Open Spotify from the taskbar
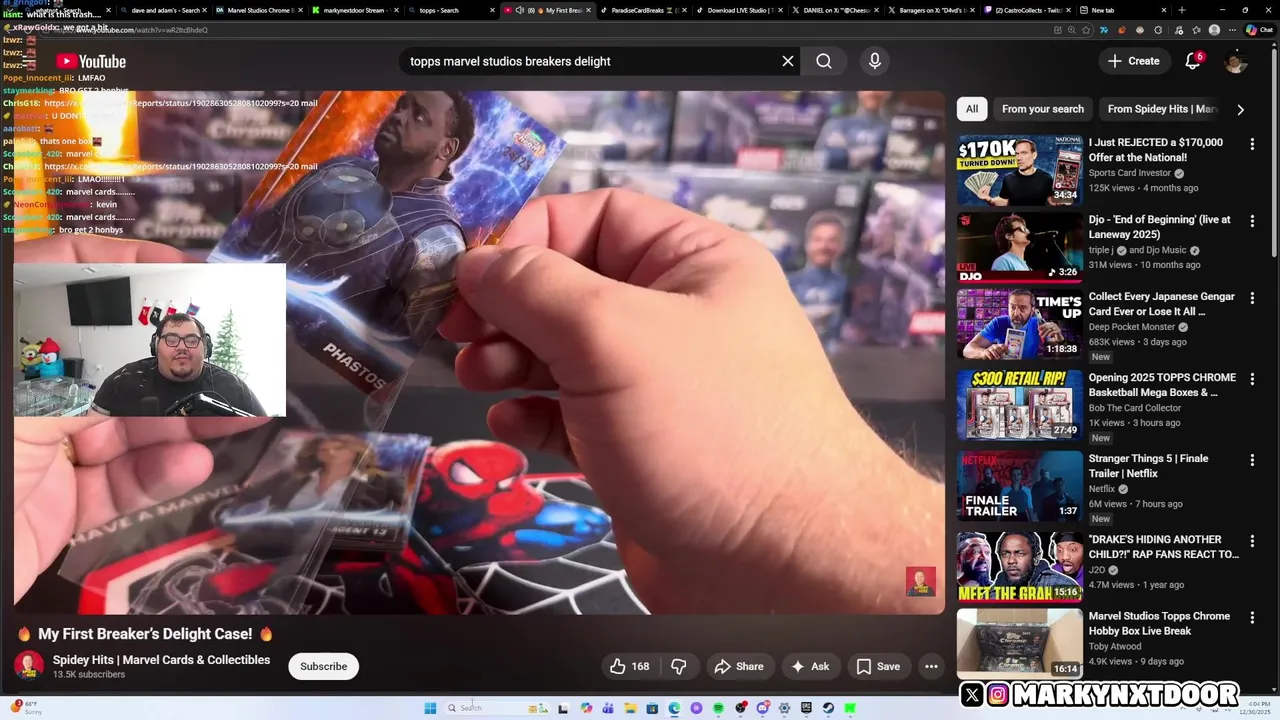The height and width of the screenshot is (720, 1280). (718, 708)
